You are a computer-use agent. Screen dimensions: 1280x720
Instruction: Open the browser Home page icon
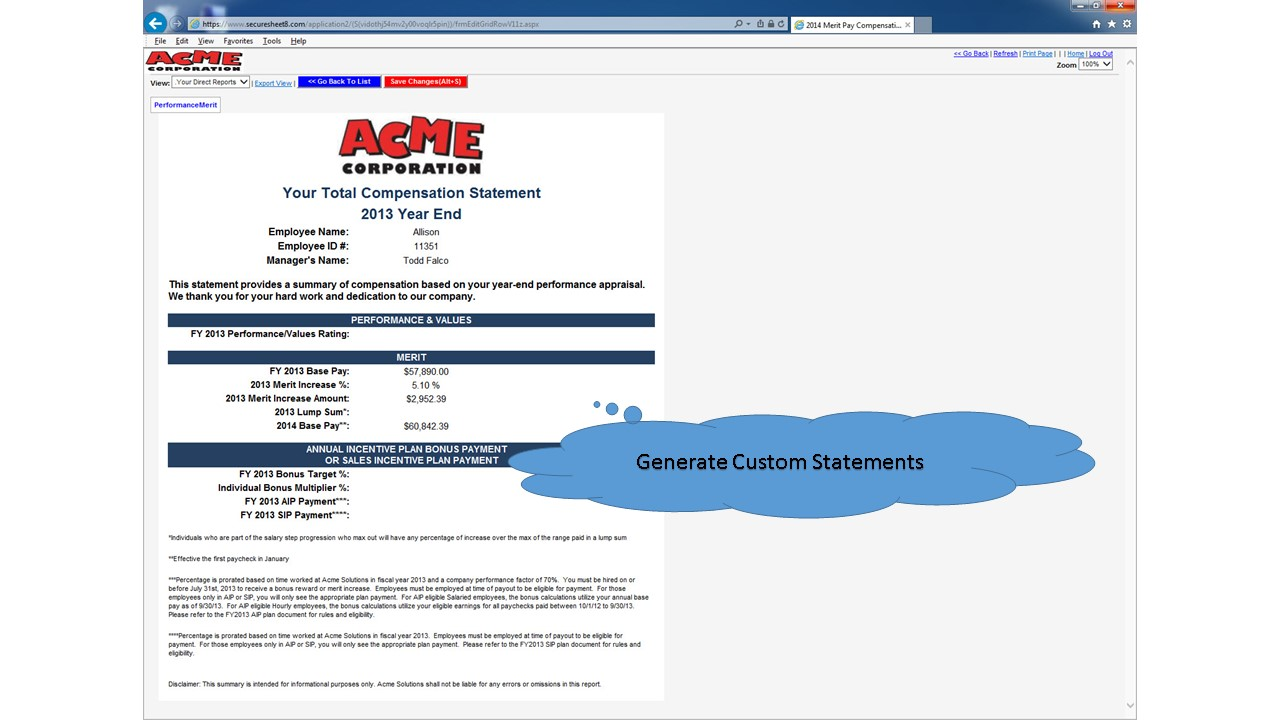[1097, 24]
